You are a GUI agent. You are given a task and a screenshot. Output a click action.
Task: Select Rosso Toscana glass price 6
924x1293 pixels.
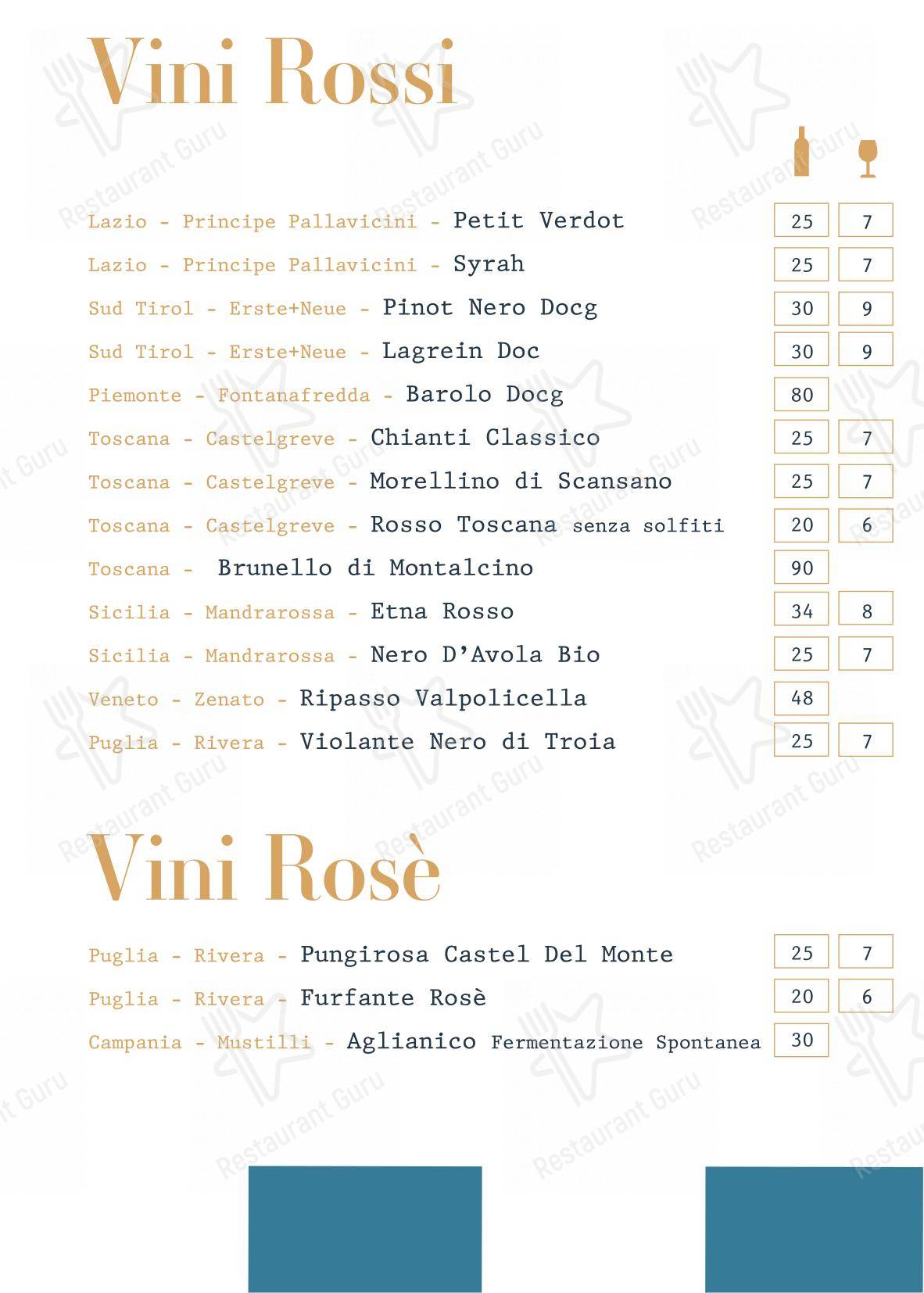(866, 525)
